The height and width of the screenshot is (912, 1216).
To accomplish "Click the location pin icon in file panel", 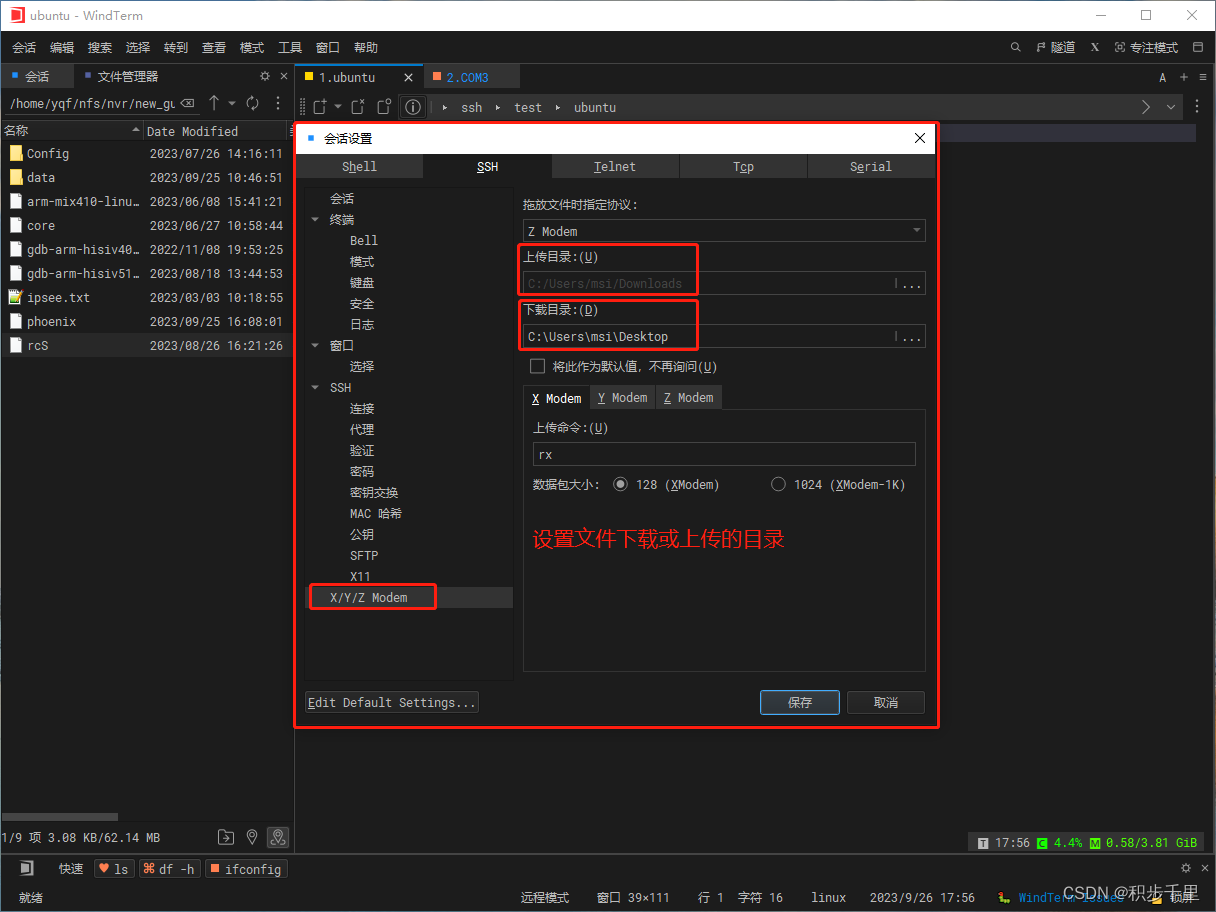I will click(x=252, y=837).
